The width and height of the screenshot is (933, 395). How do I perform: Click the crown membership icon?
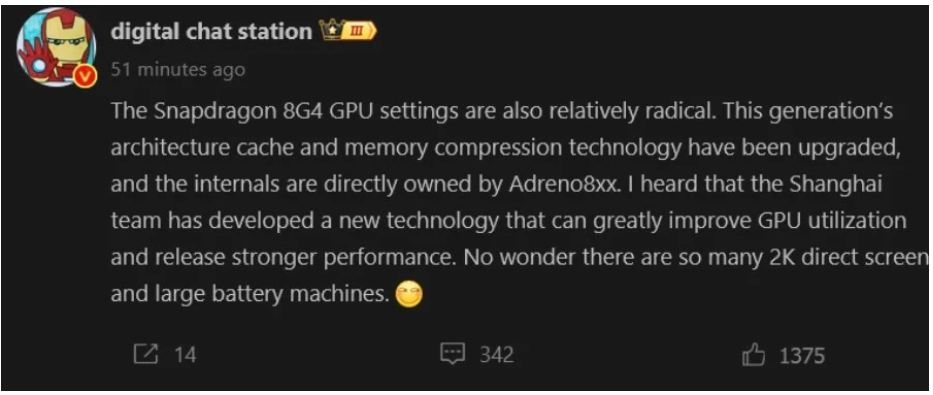pos(331,30)
